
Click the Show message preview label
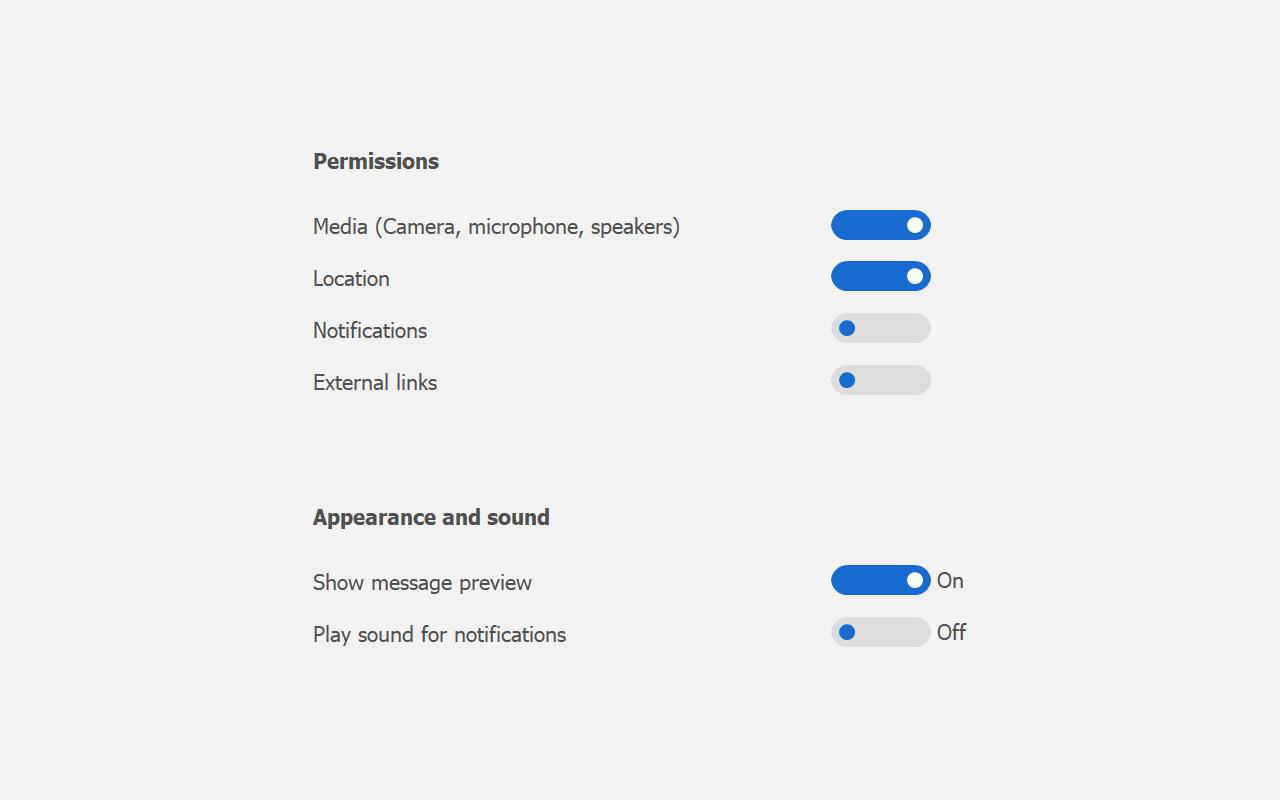click(x=422, y=583)
